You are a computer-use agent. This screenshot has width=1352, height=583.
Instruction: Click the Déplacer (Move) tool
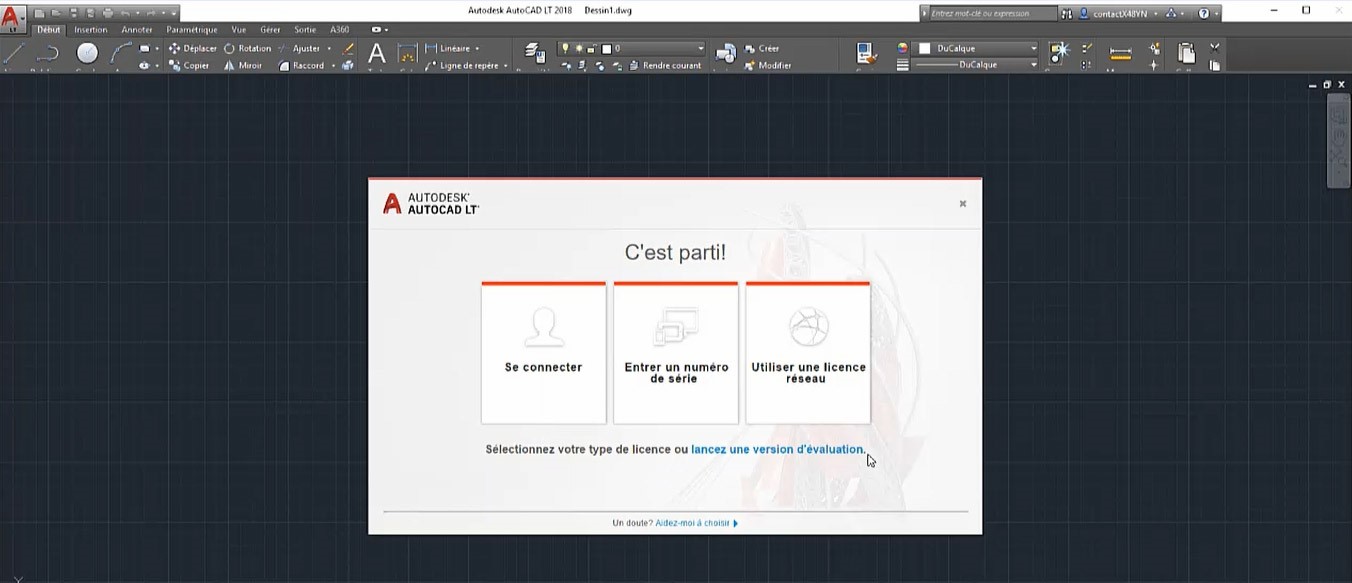pyautogui.click(x=192, y=48)
